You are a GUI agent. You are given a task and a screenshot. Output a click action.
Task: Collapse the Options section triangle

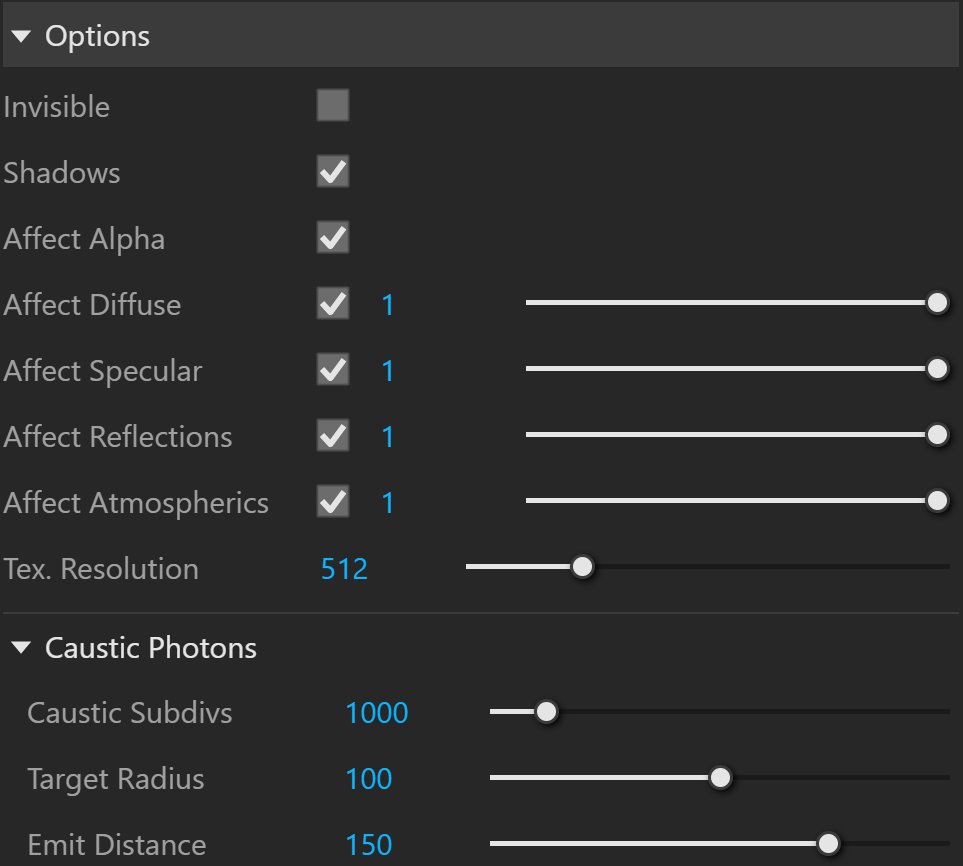click(x=21, y=36)
